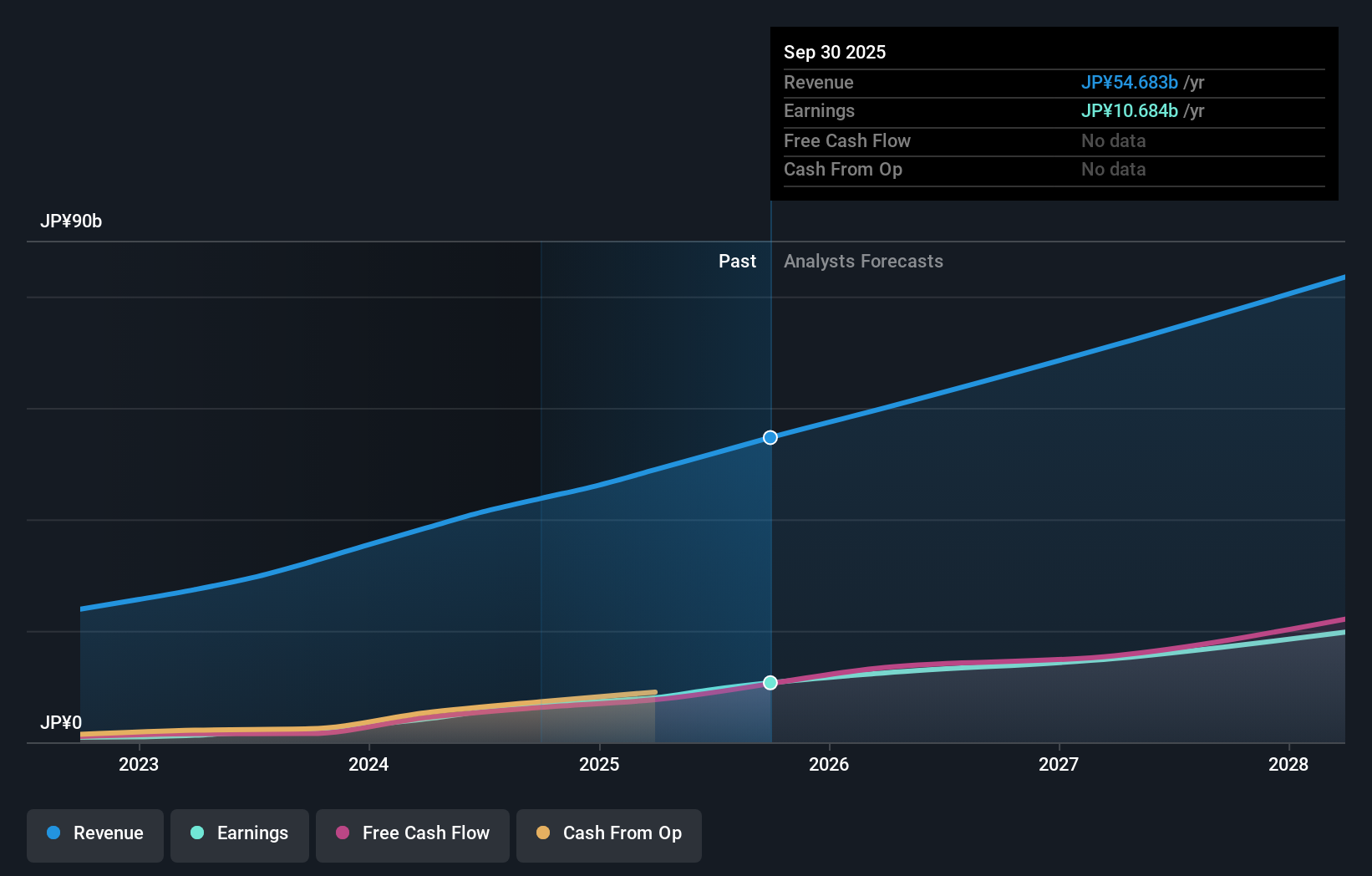Hide the Cash From Op series

[x=608, y=833]
